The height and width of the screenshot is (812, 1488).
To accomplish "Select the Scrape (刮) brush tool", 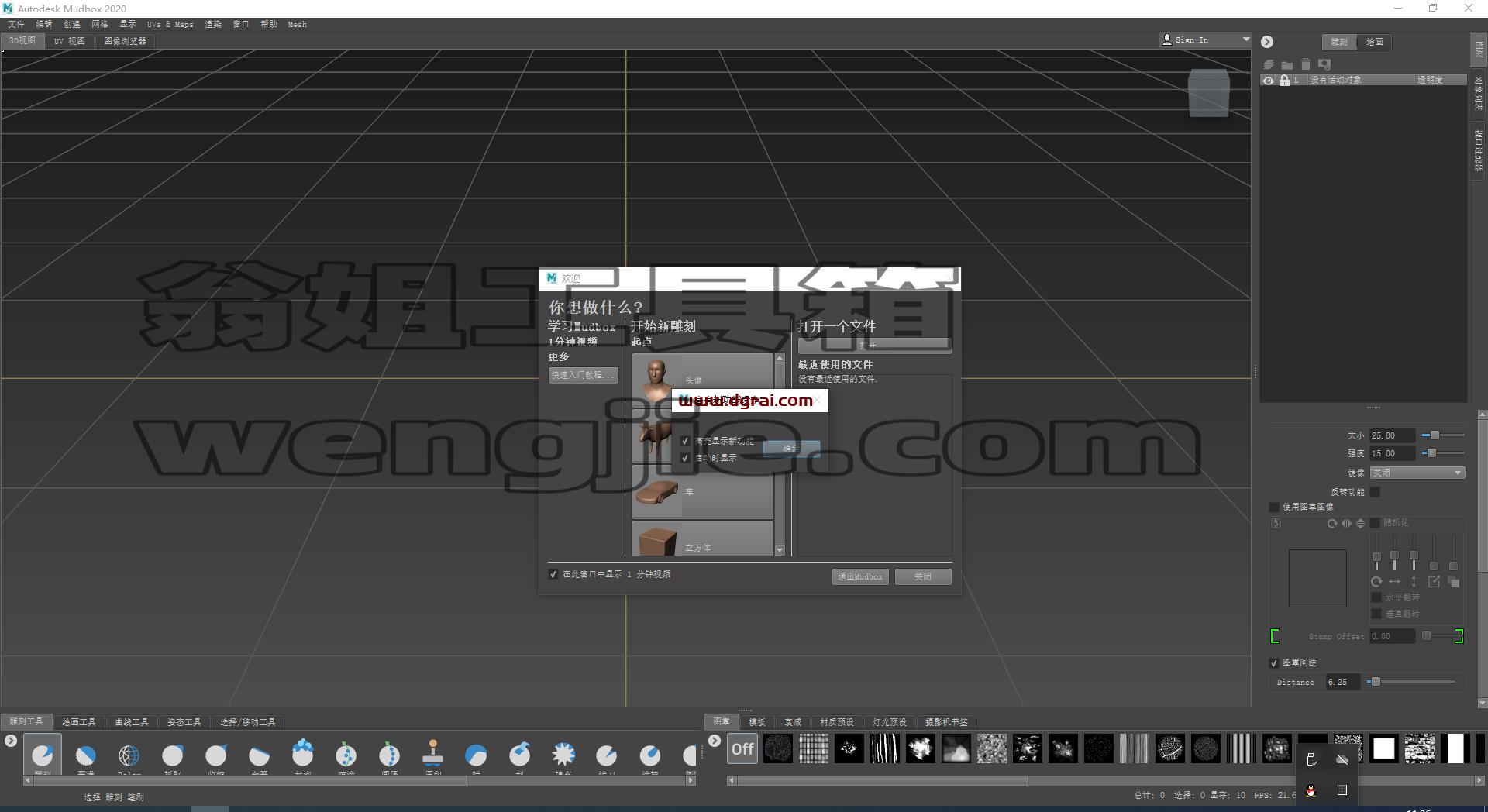I will pyautogui.click(x=520, y=755).
